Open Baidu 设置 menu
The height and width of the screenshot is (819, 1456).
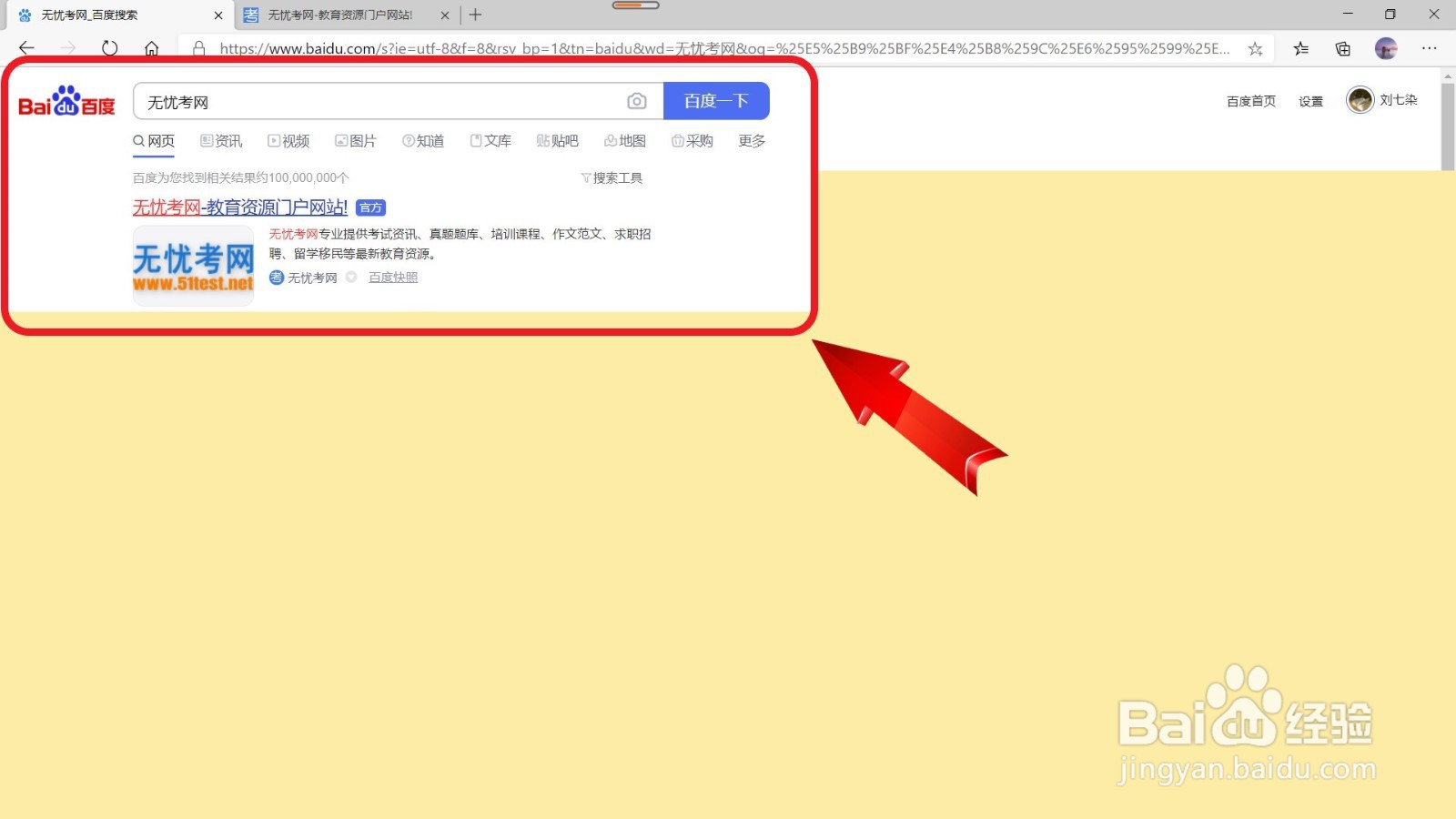pos(1310,101)
